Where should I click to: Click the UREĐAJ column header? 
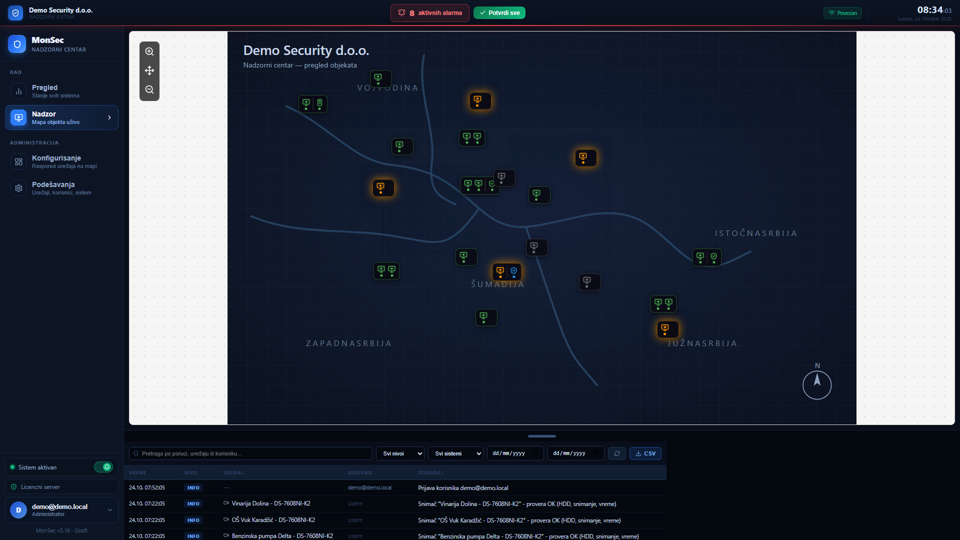coord(233,473)
